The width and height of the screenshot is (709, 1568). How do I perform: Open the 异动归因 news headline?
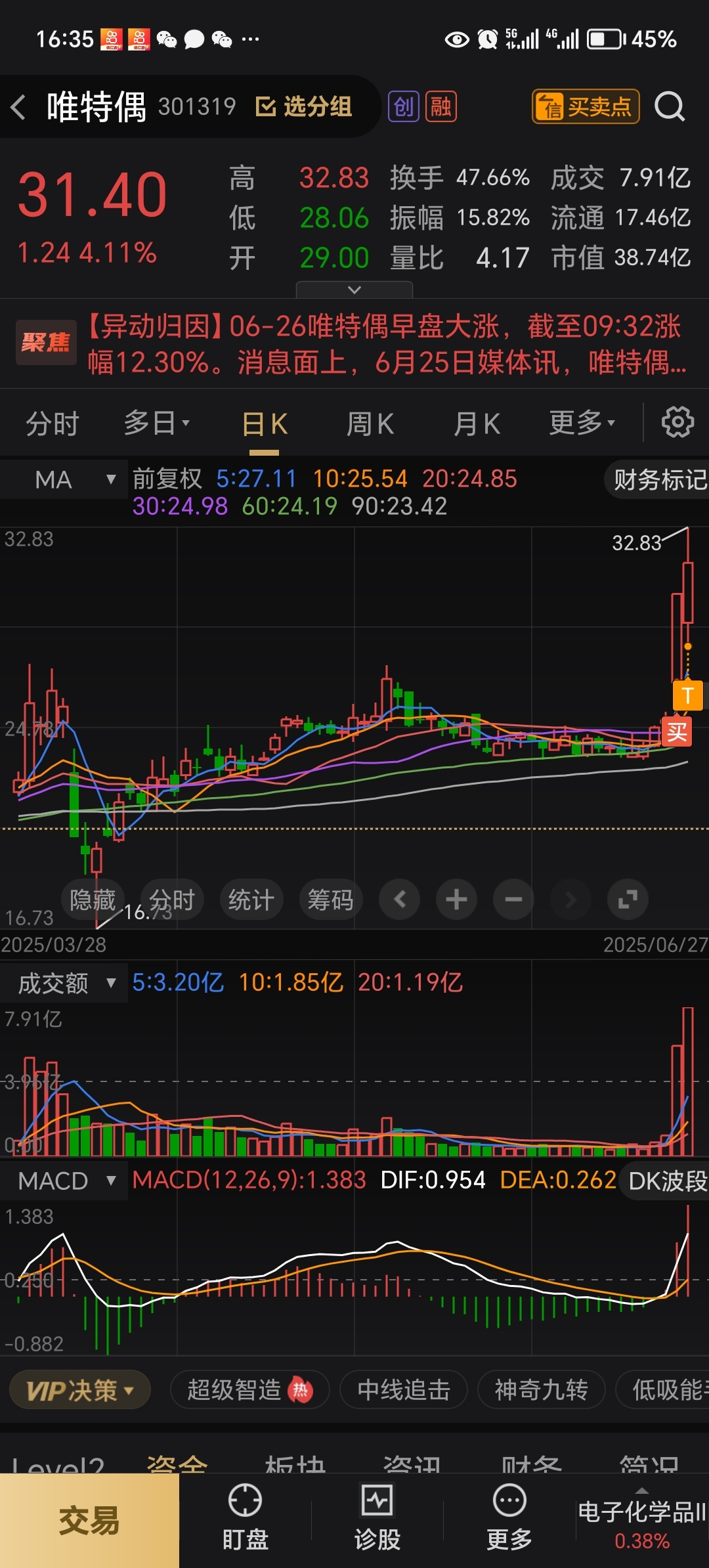(387, 344)
